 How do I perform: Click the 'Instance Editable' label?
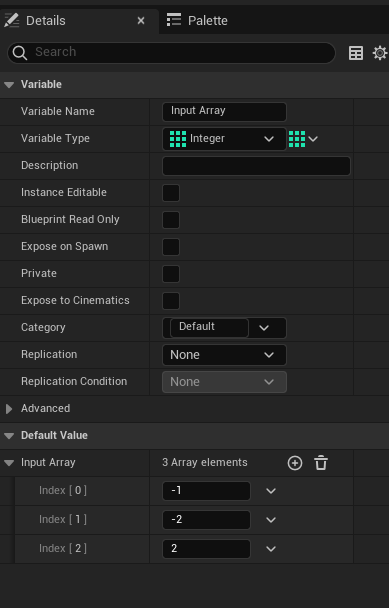click(x=64, y=192)
